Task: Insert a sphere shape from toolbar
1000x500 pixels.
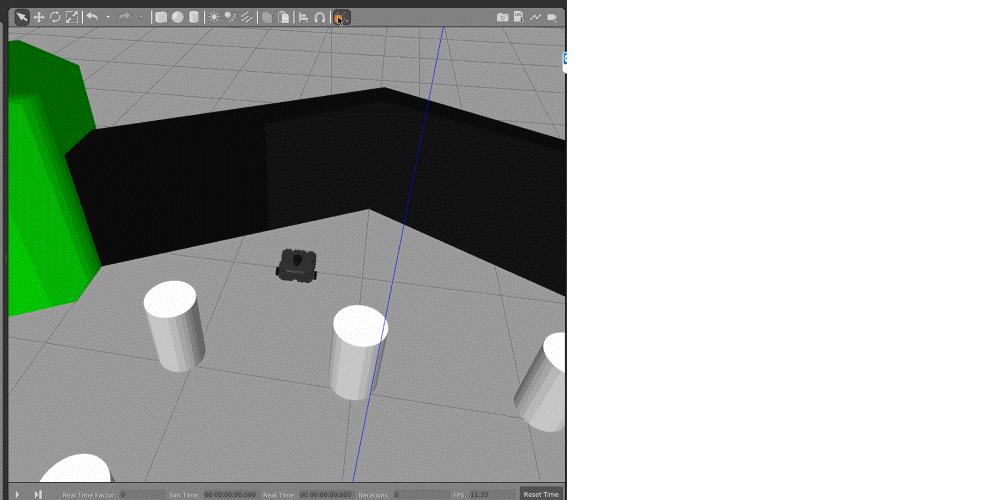Action: tap(177, 17)
